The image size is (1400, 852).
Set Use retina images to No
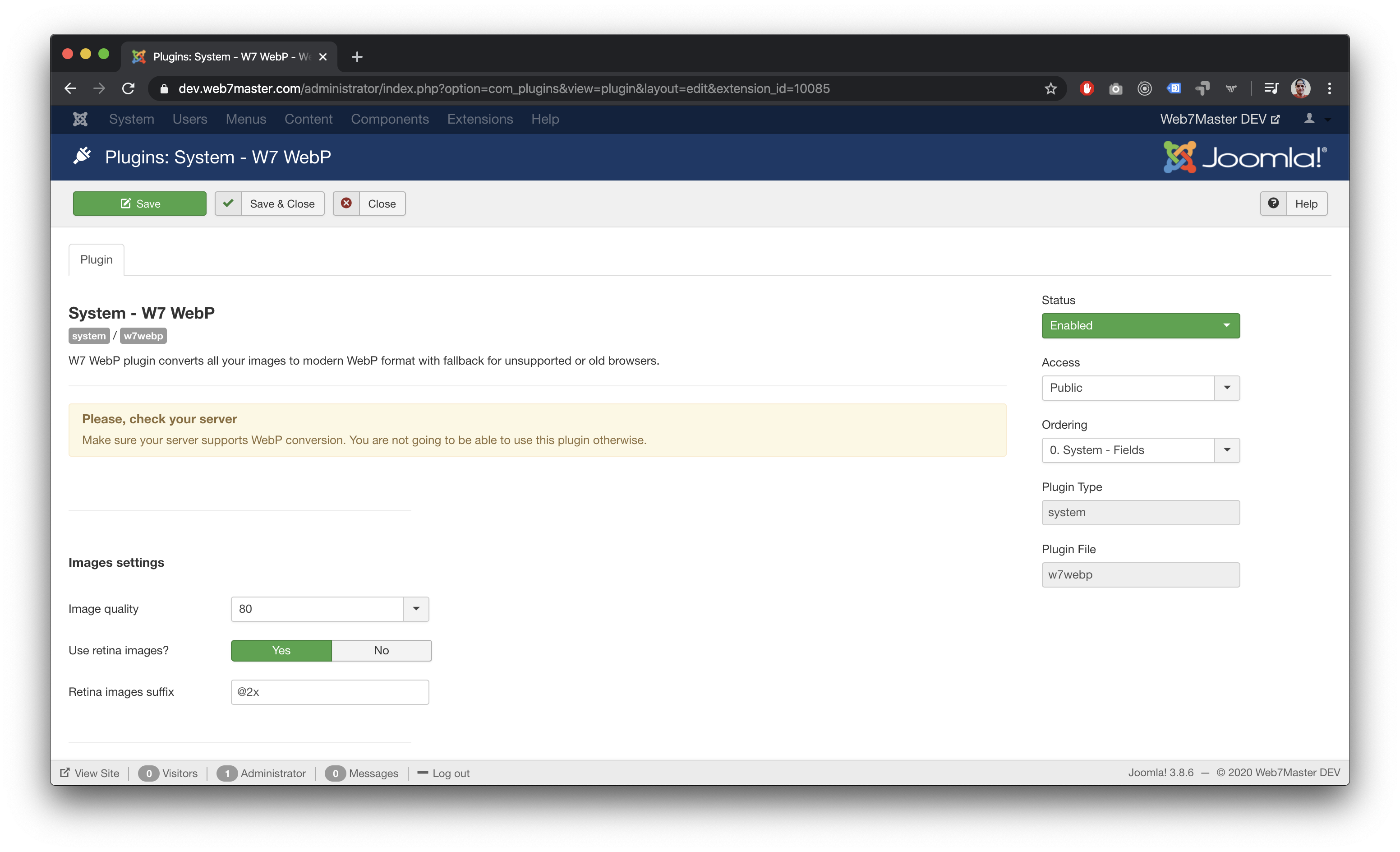pos(381,650)
